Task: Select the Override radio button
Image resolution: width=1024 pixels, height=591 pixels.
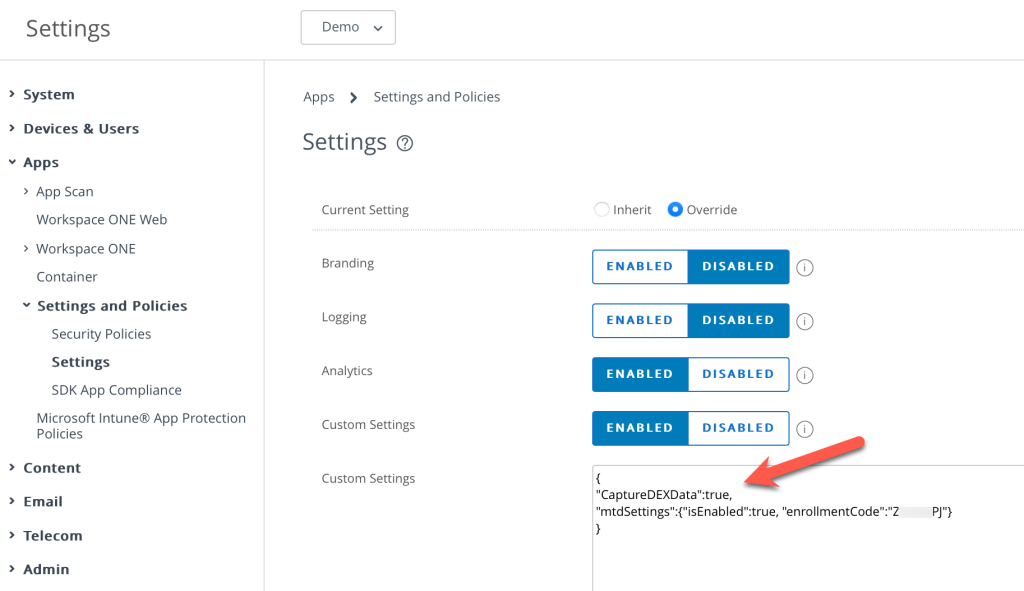Action: click(x=676, y=210)
